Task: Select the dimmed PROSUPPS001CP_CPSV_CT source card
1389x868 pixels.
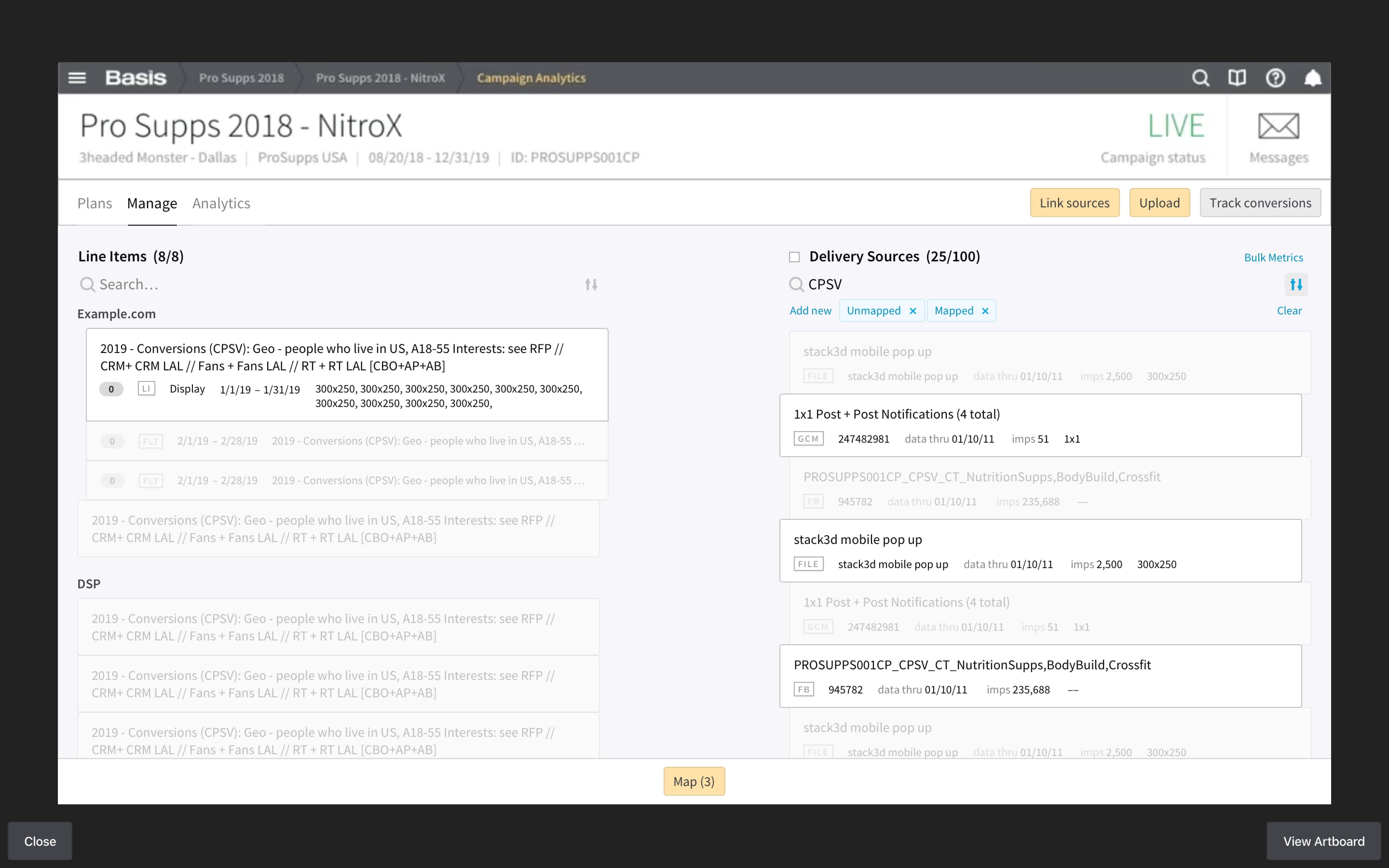Action: [1050, 488]
